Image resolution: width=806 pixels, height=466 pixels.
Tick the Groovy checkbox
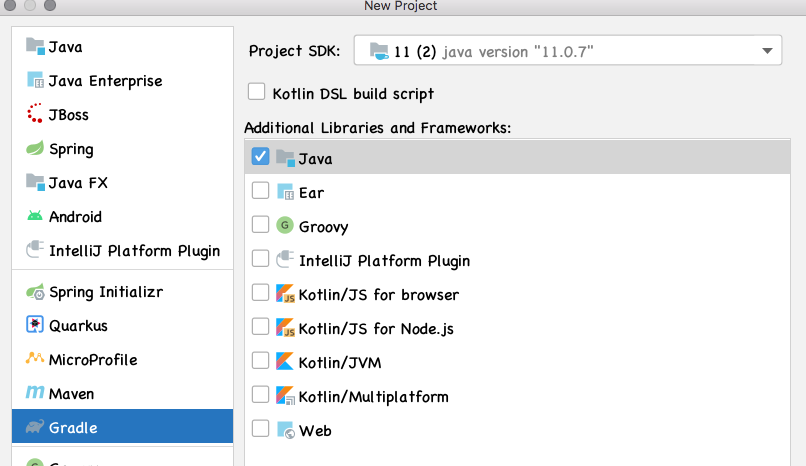260,225
